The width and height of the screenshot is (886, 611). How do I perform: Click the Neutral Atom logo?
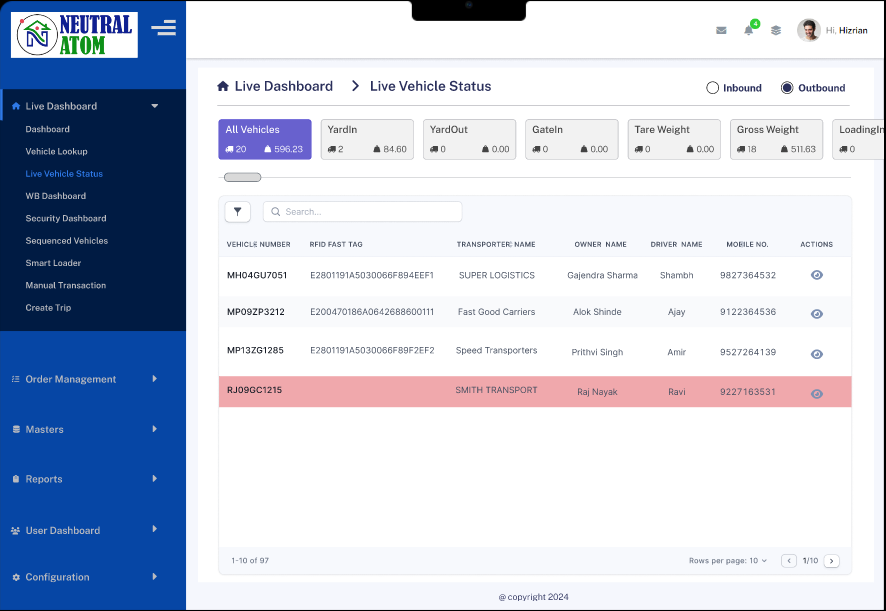coord(75,35)
